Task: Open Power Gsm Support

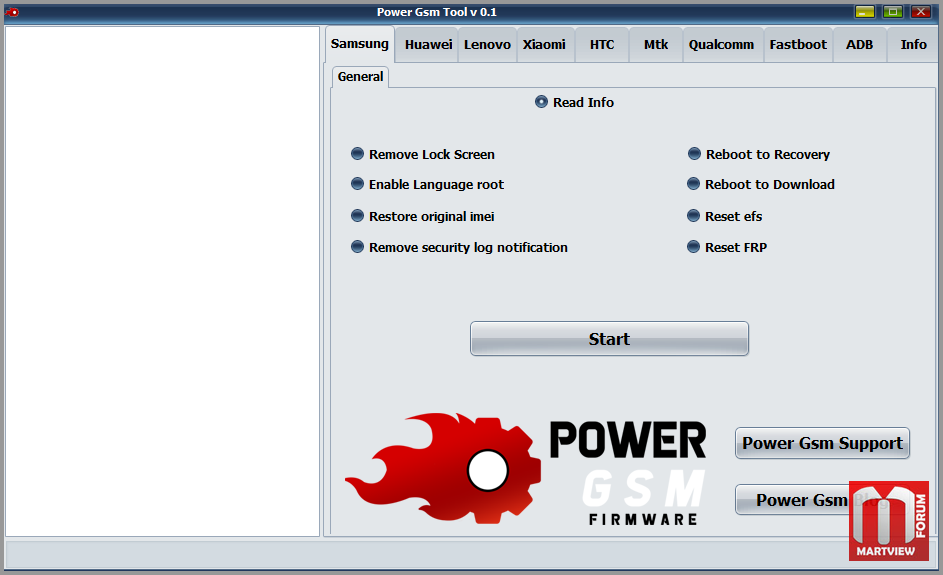Action: 822,443
